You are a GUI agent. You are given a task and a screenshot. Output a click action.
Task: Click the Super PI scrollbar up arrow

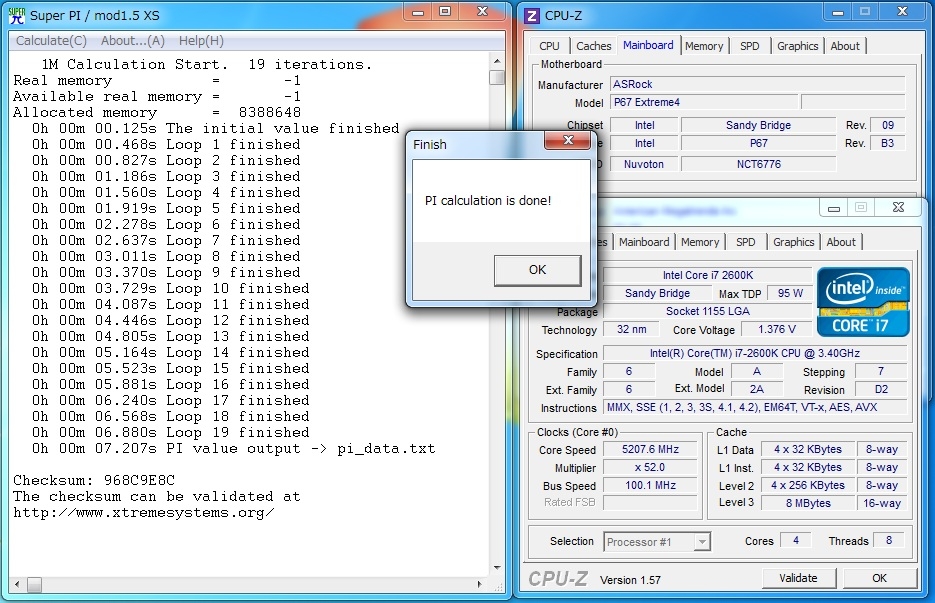[497, 61]
